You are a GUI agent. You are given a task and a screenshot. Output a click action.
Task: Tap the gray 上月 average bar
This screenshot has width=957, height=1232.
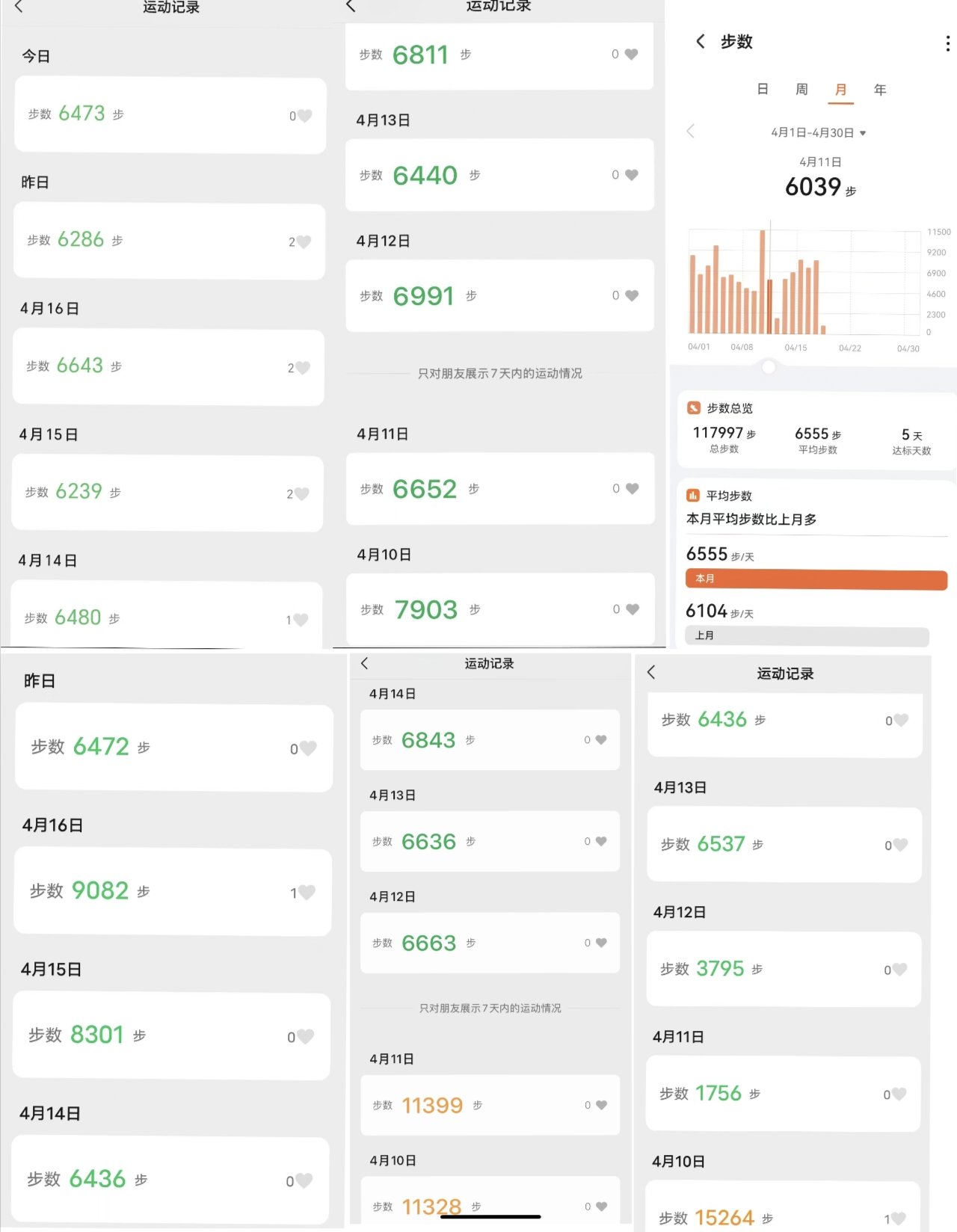[x=807, y=635]
